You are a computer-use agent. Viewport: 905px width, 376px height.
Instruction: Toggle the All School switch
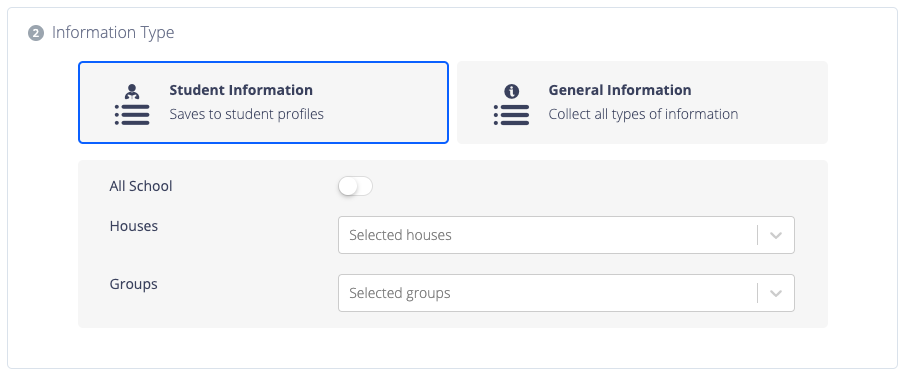(x=356, y=187)
